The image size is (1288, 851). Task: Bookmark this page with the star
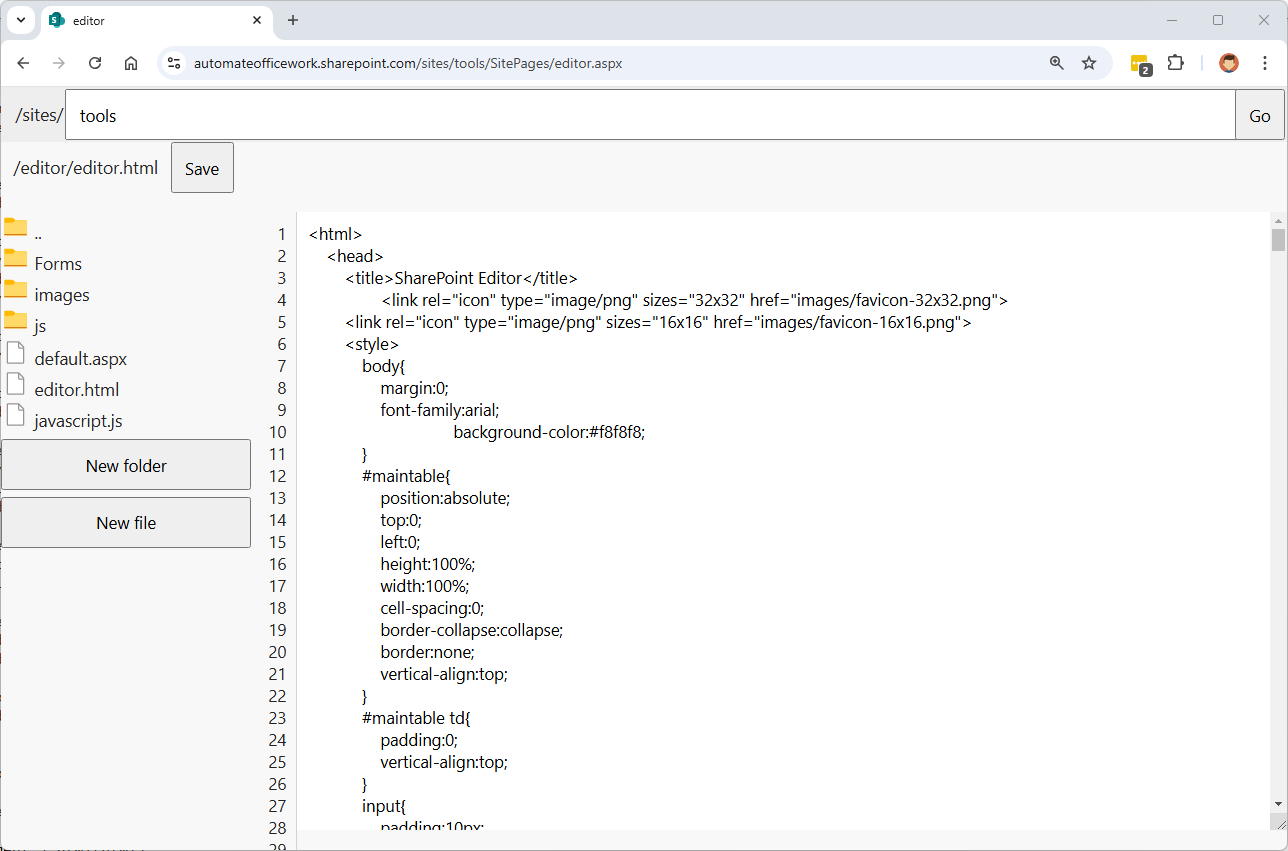(x=1089, y=63)
